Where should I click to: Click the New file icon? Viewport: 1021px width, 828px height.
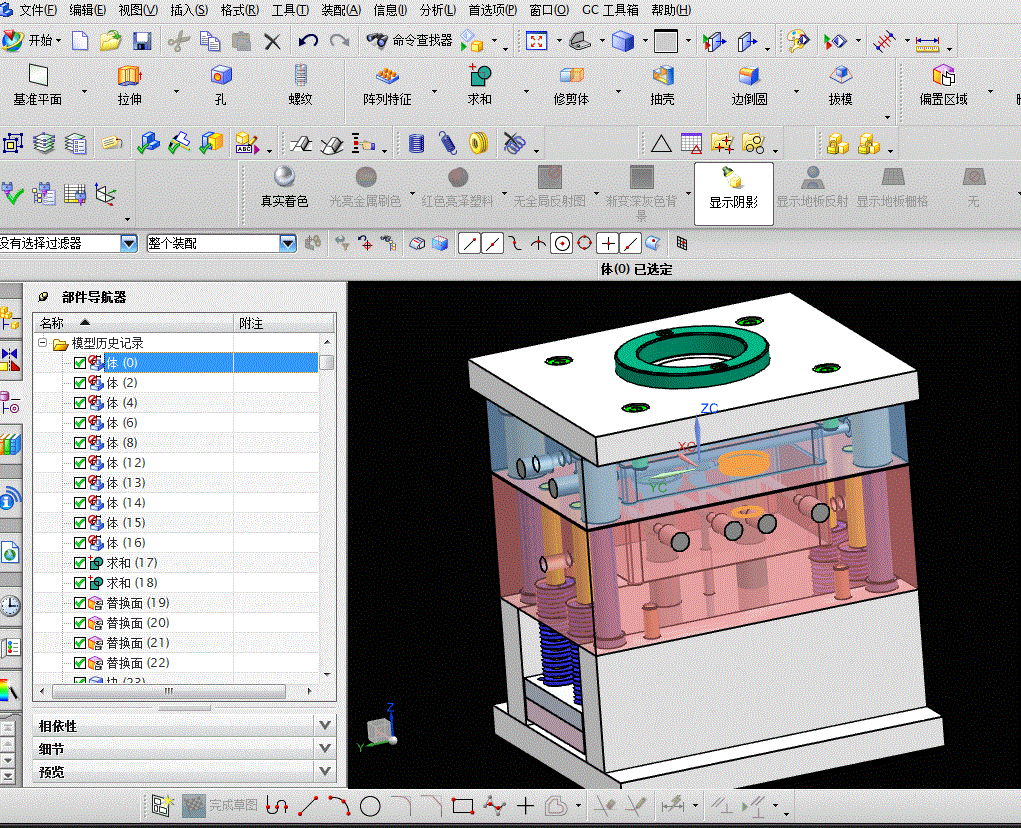80,41
